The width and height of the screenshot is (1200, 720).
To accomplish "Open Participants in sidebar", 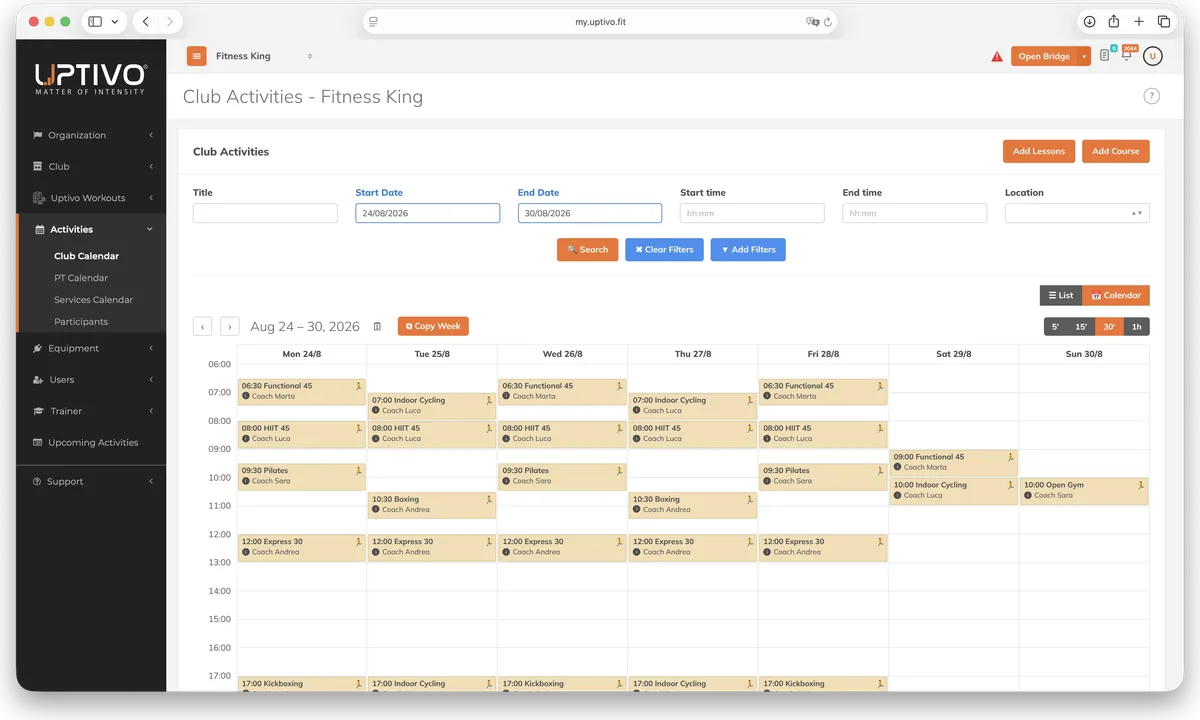I will tap(81, 322).
